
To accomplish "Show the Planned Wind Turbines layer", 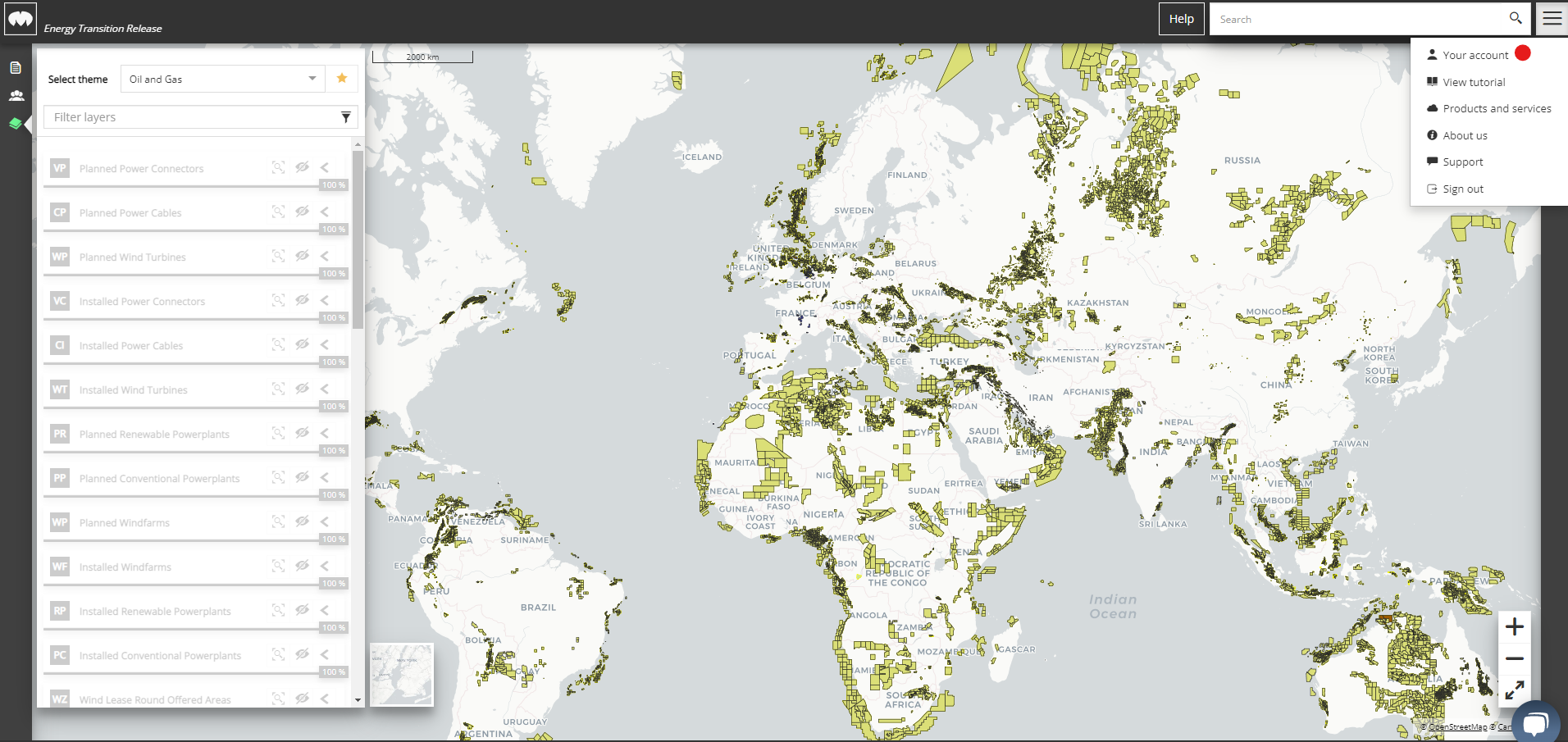I will click(302, 256).
